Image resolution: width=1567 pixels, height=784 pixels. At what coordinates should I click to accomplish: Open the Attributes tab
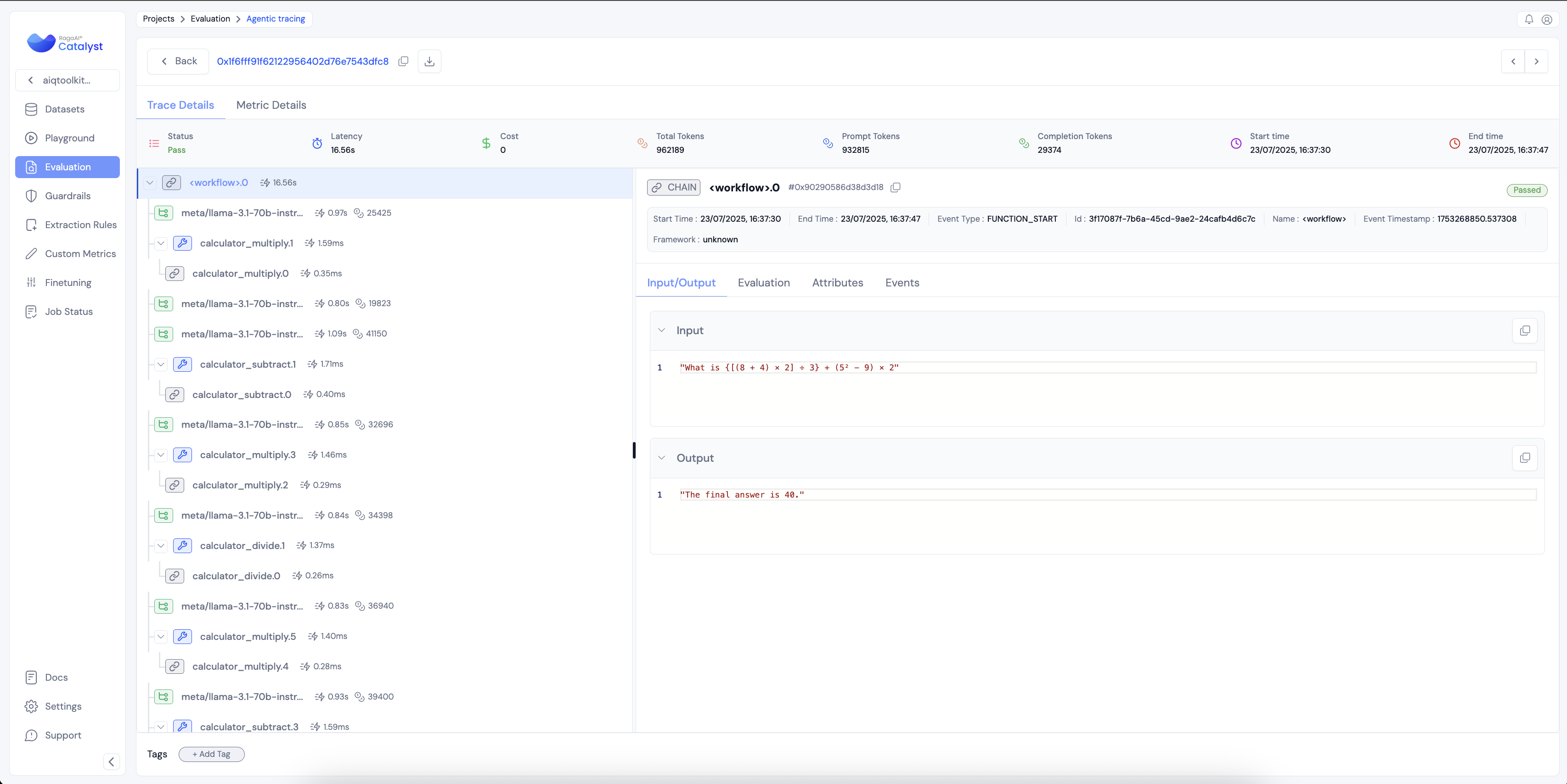[837, 283]
